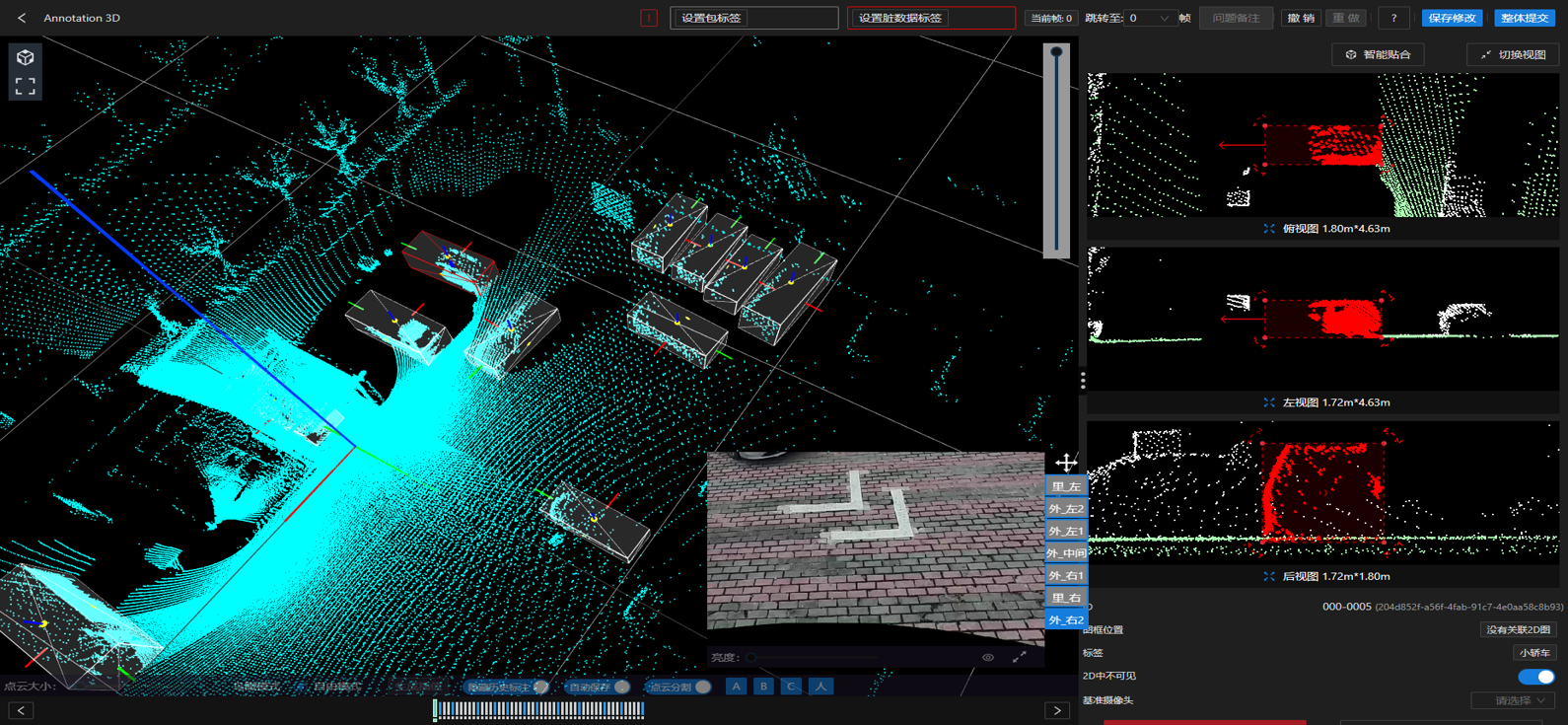The image size is (1568, 725).
Task: Click the move cross-arrows icon above camera tabs
Action: tap(1066, 463)
